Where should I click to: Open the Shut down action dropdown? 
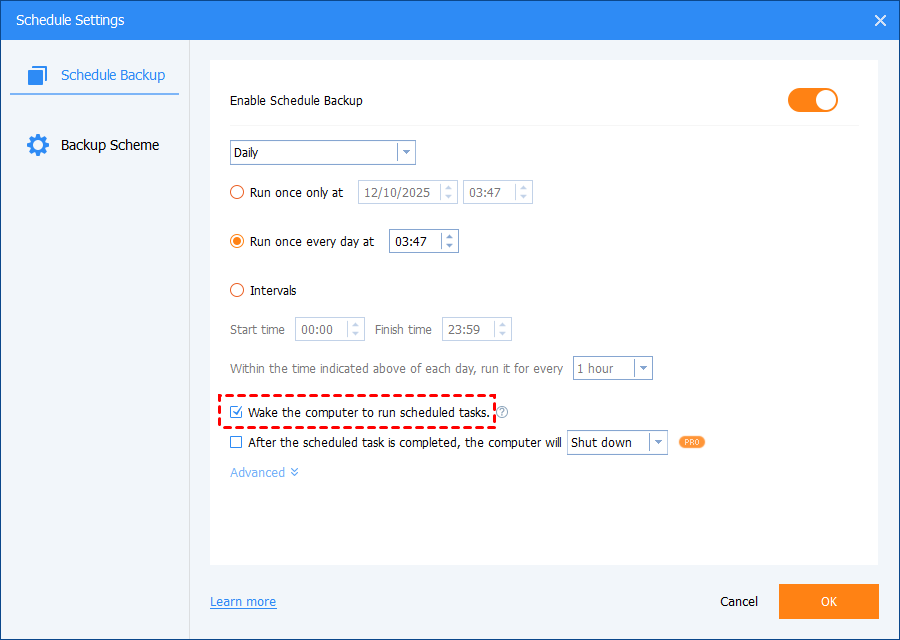tap(617, 442)
